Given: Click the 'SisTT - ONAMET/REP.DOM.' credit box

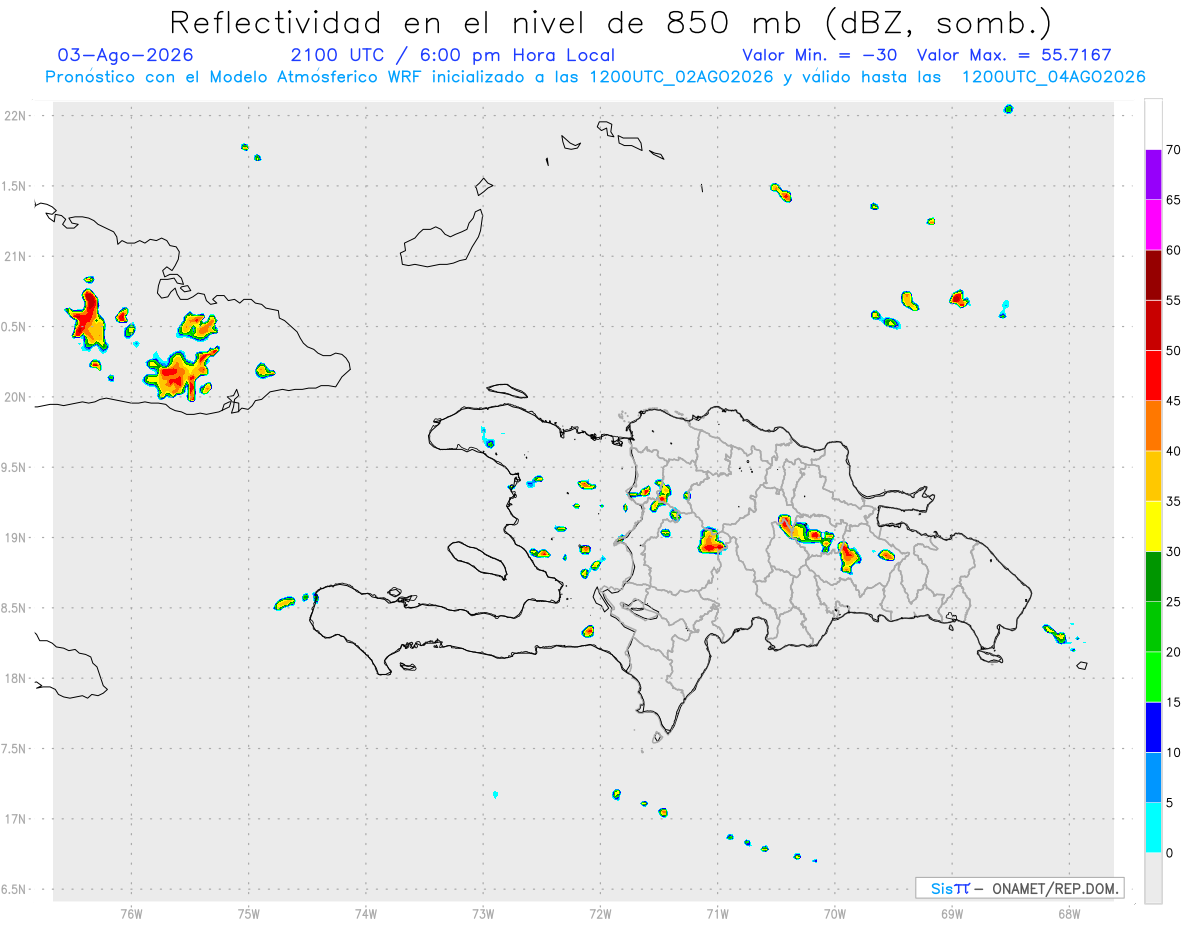Looking at the screenshot, I should 1019,888.
